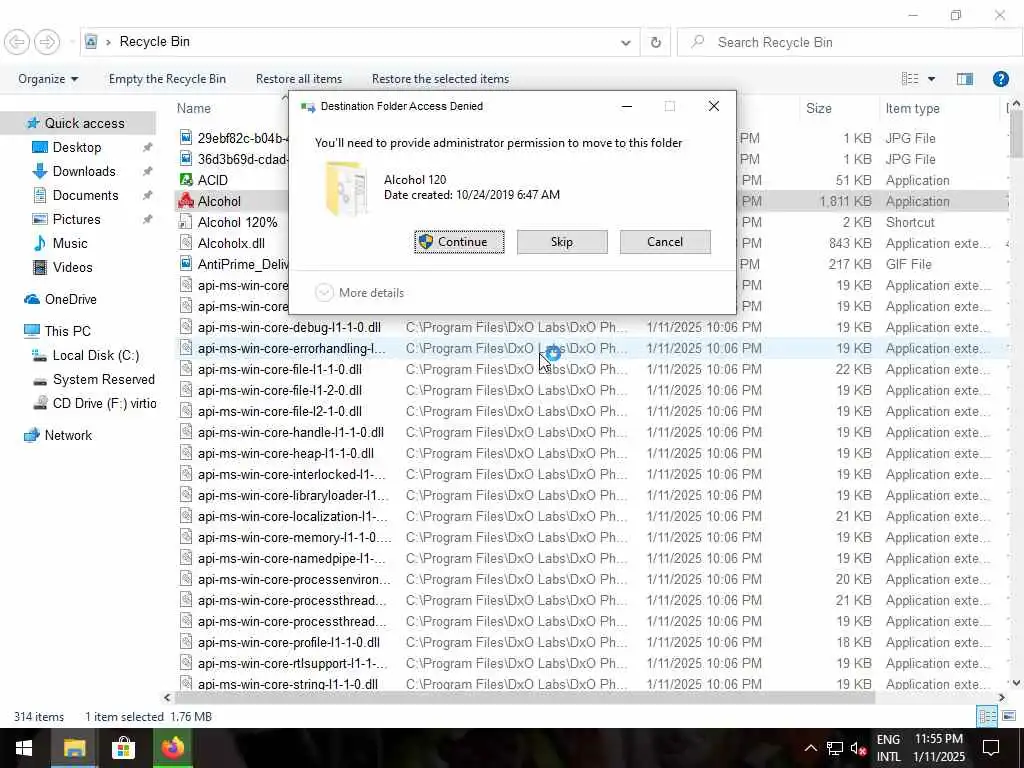Screen dimensions: 1024x768
Task: Select api-ms-win-core-handle-l1-1-0.dll
Action: click(291, 432)
